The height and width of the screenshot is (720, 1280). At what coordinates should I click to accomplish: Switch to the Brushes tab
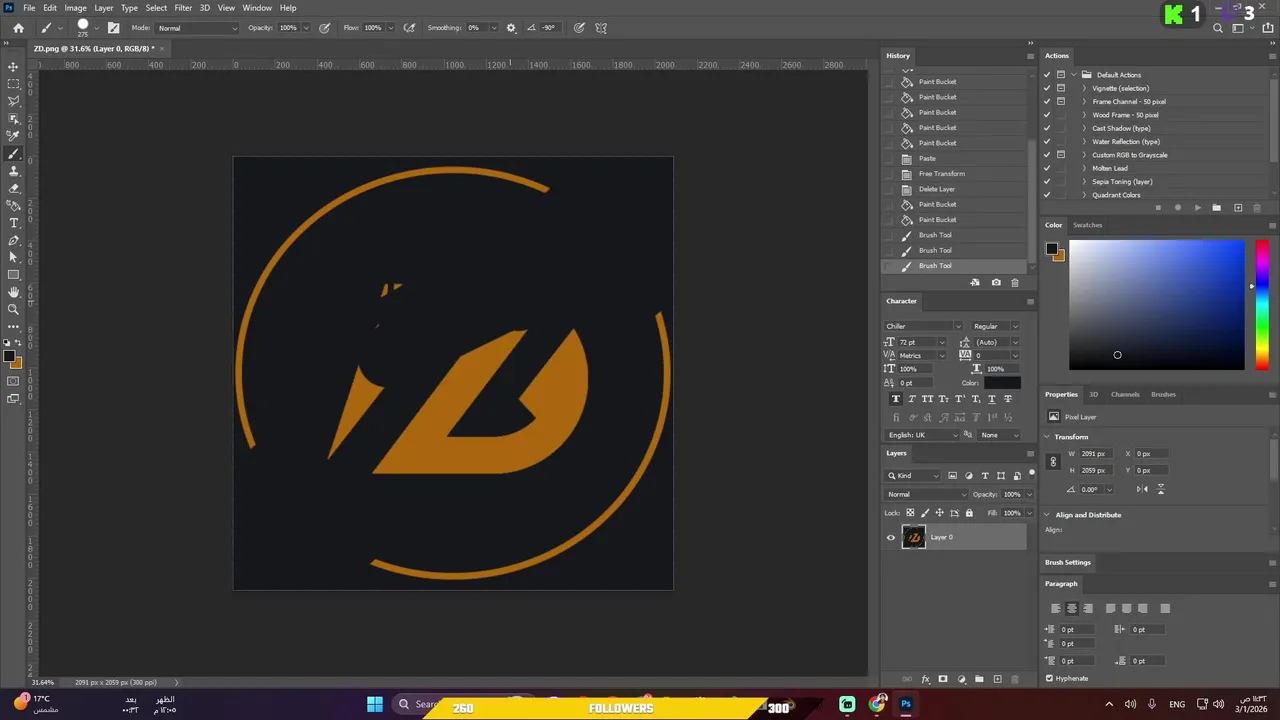pyautogui.click(x=1163, y=394)
